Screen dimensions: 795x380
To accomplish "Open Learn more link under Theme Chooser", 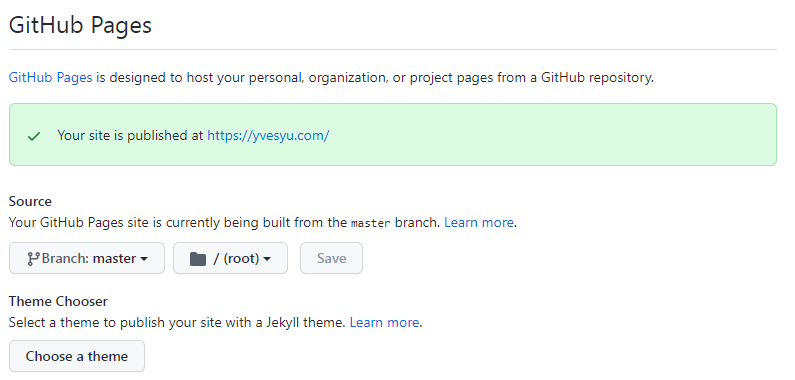I will point(384,322).
